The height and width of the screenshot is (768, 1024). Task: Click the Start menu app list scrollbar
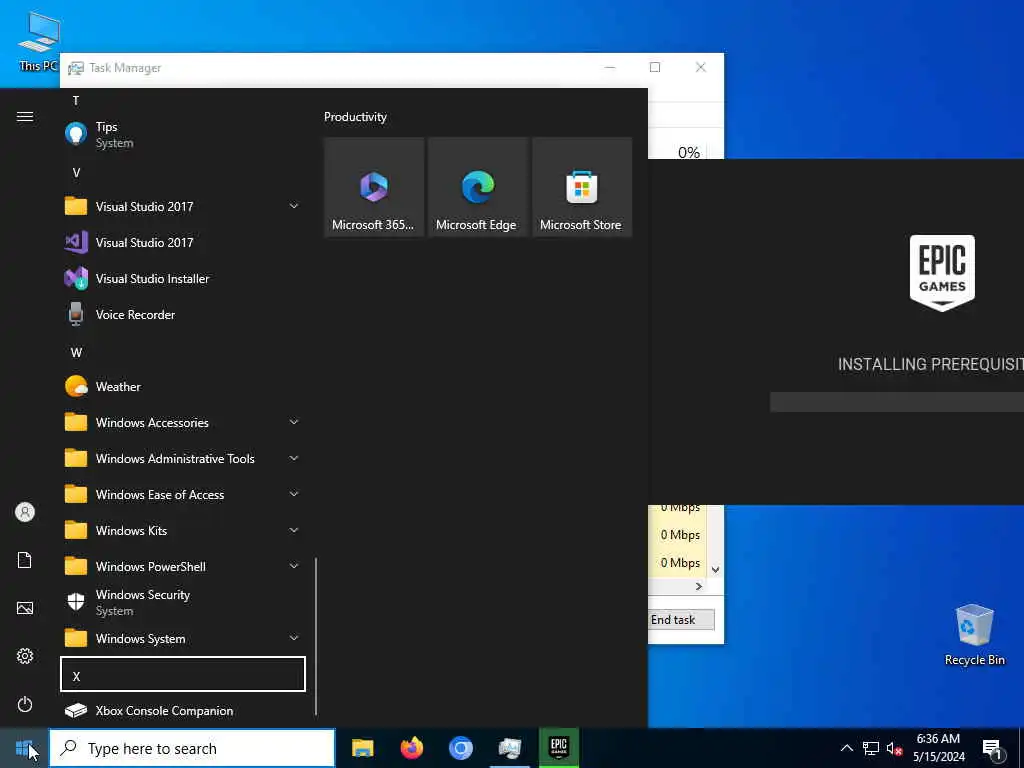pos(316,636)
